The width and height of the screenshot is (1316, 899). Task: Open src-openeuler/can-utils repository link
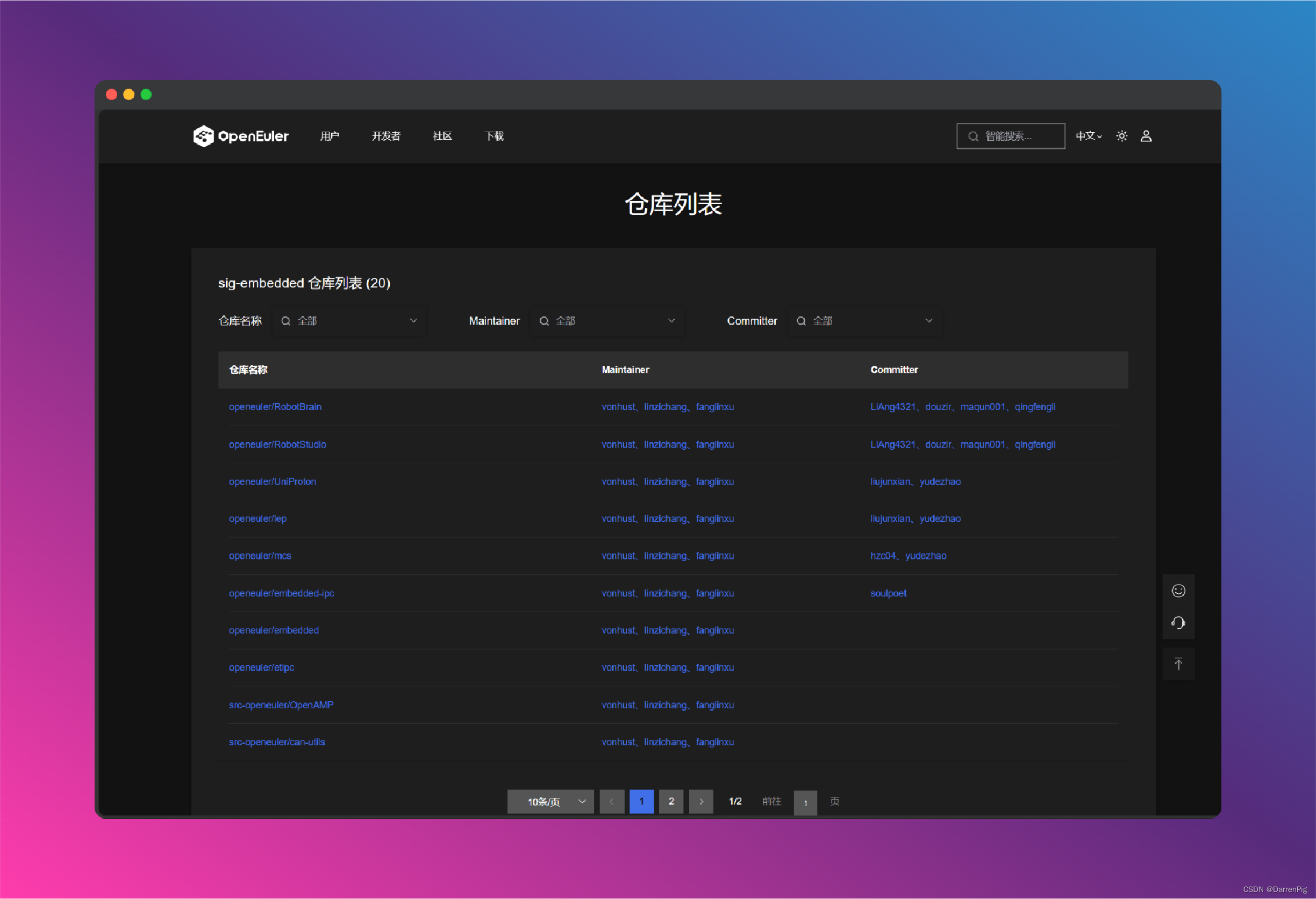coord(277,742)
